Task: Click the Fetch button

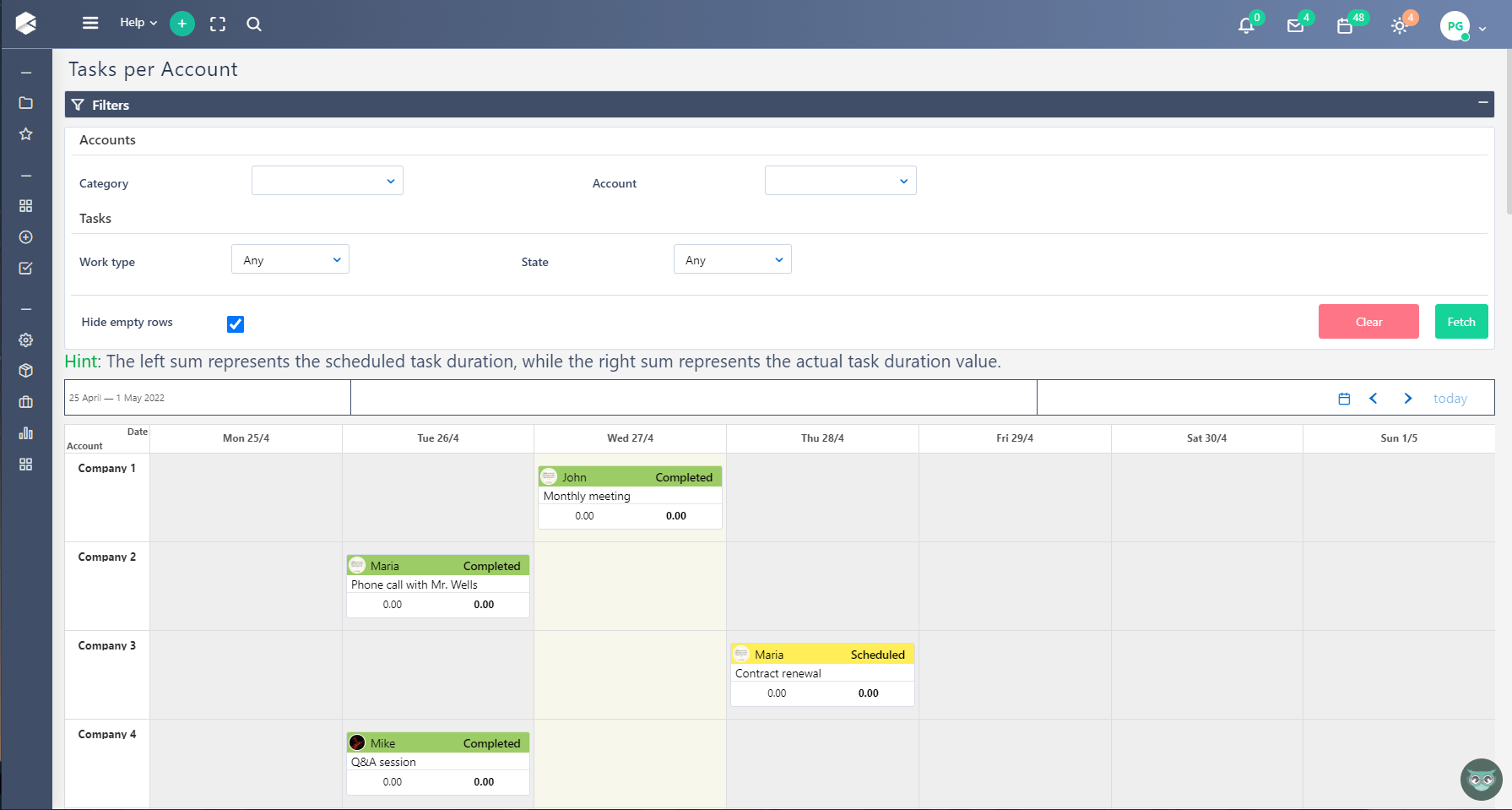Action: (x=1461, y=322)
